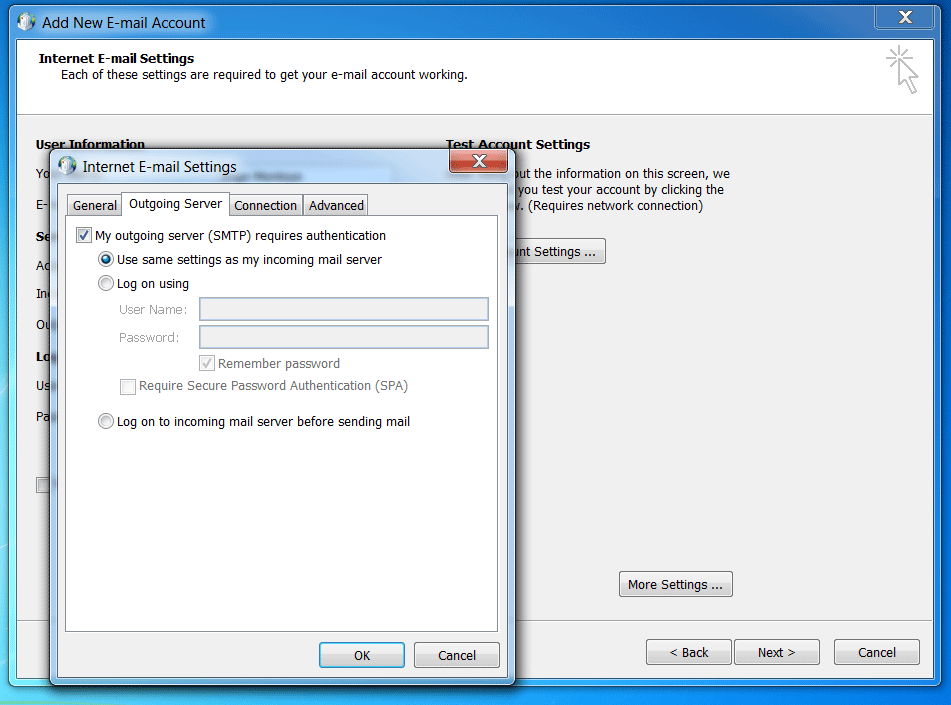
Task: Toggle the Remember password checkbox
Action: pos(207,363)
